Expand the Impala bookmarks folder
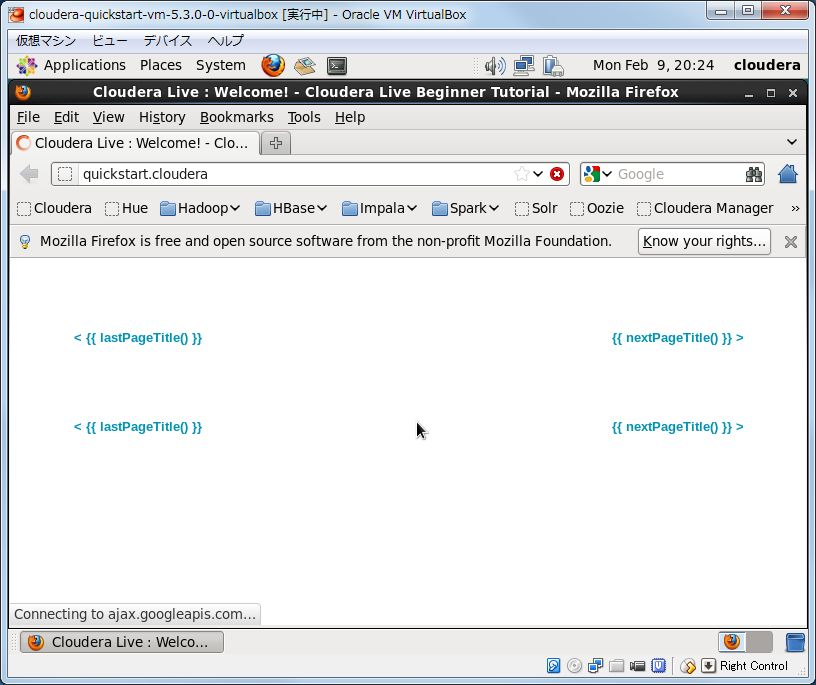 click(379, 208)
